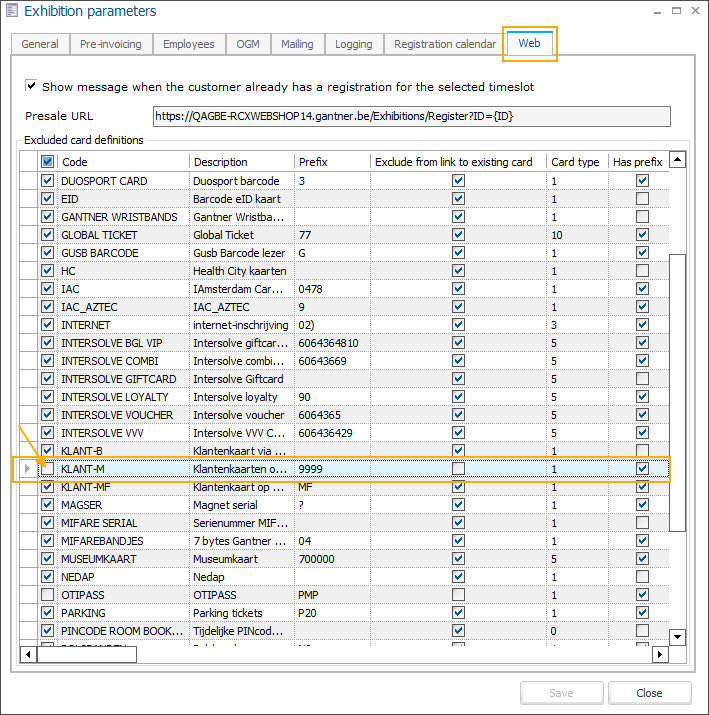Screen dimensions: 709x715
Task: Toggle Has prefix for the EID row
Action: pyautogui.click(x=642, y=199)
